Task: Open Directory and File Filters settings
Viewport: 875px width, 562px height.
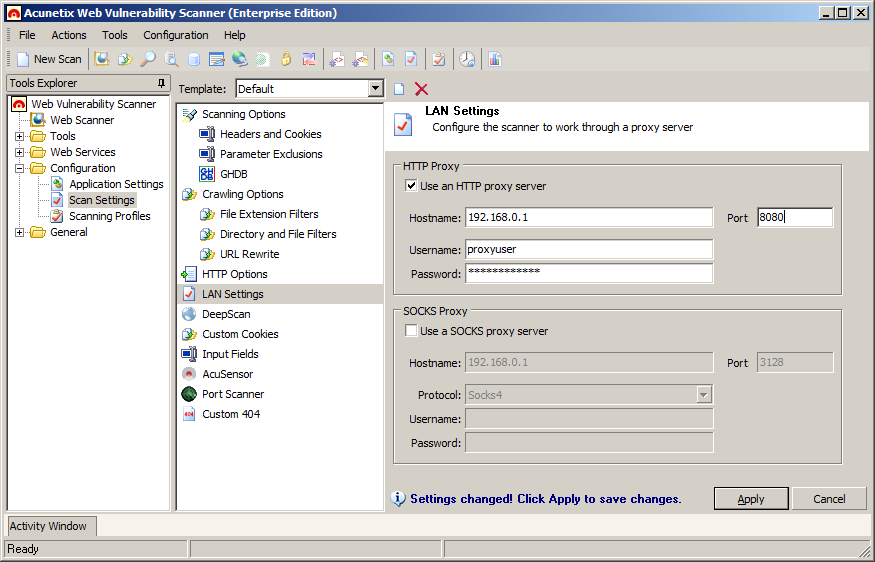Action: pos(278,234)
